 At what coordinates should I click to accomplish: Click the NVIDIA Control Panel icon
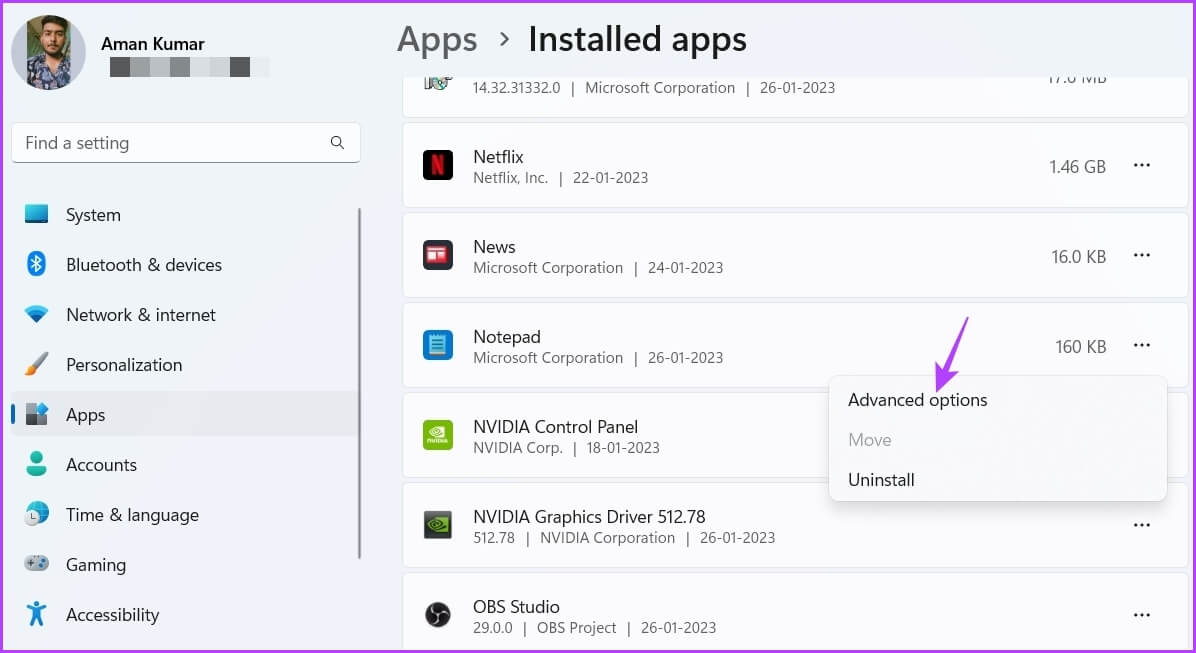coord(438,435)
